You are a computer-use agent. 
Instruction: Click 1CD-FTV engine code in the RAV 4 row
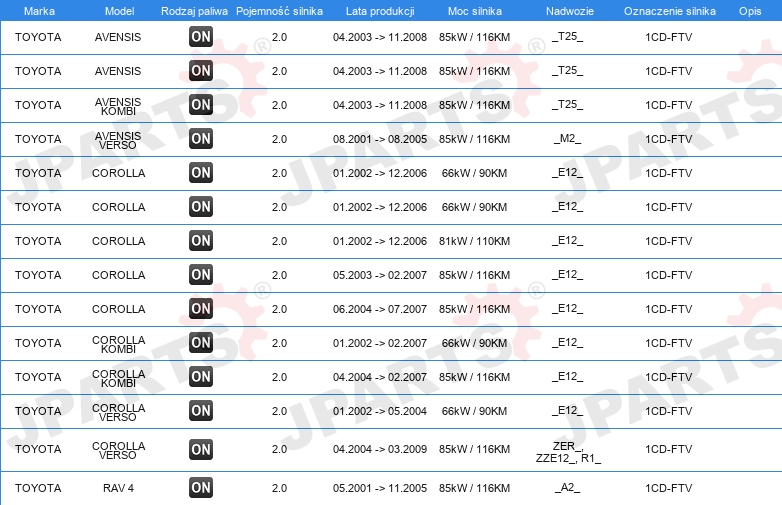tap(669, 488)
